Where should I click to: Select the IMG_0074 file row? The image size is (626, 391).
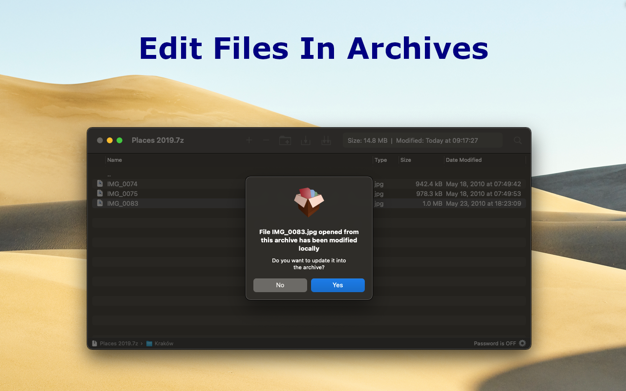pyautogui.click(x=309, y=184)
